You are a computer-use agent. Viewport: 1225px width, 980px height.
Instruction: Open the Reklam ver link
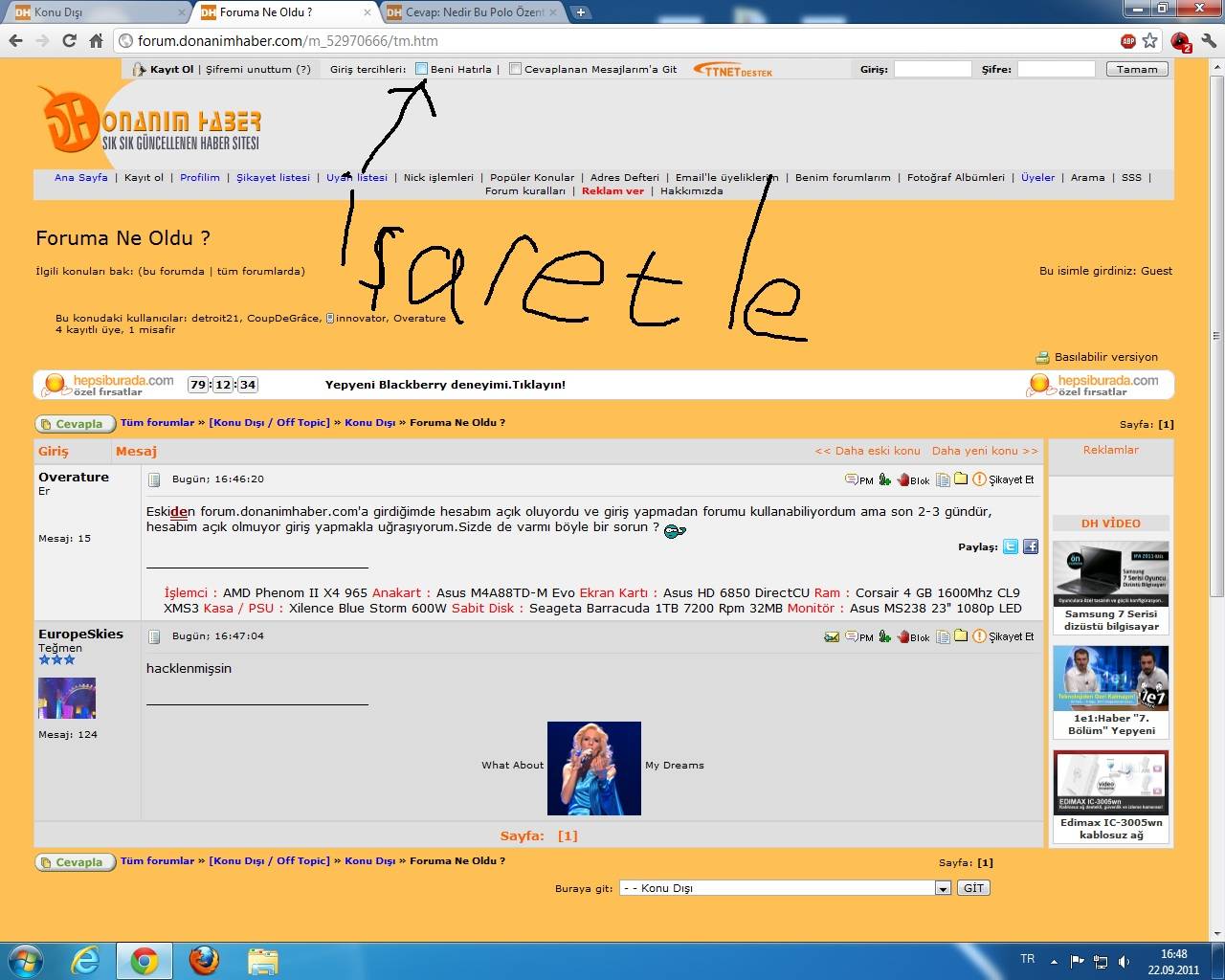(x=612, y=190)
